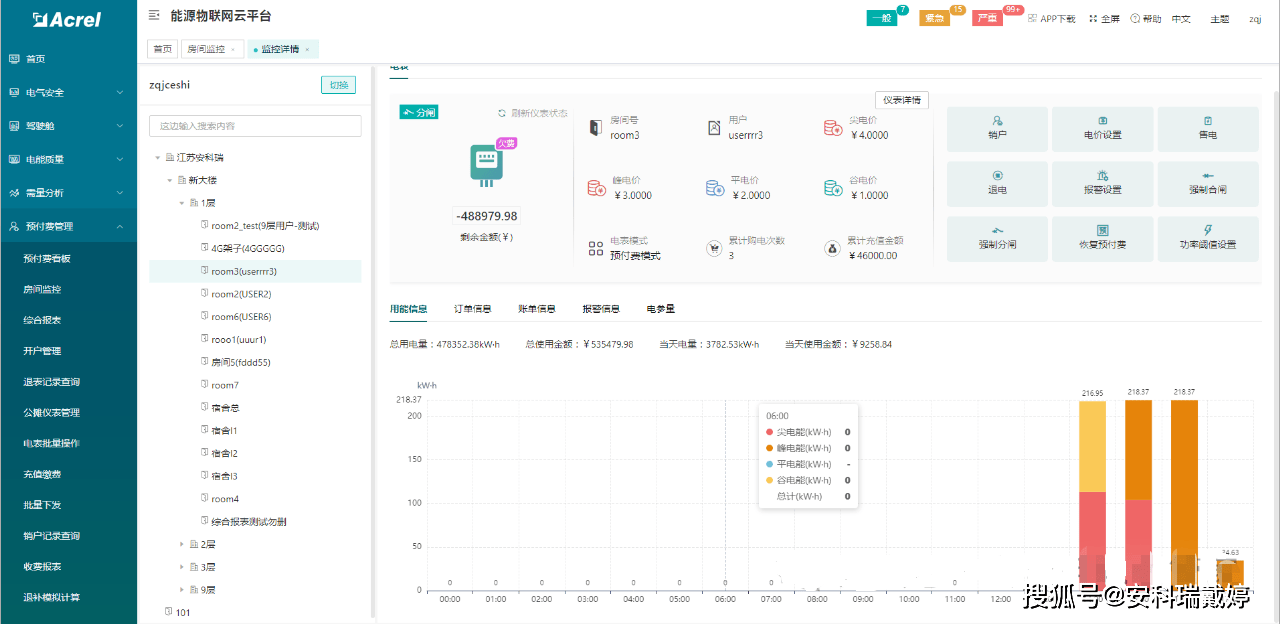The height and width of the screenshot is (624, 1280).
Task: Click the 刷新仪表状态 refresh icon
Action: (x=502, y=113)
